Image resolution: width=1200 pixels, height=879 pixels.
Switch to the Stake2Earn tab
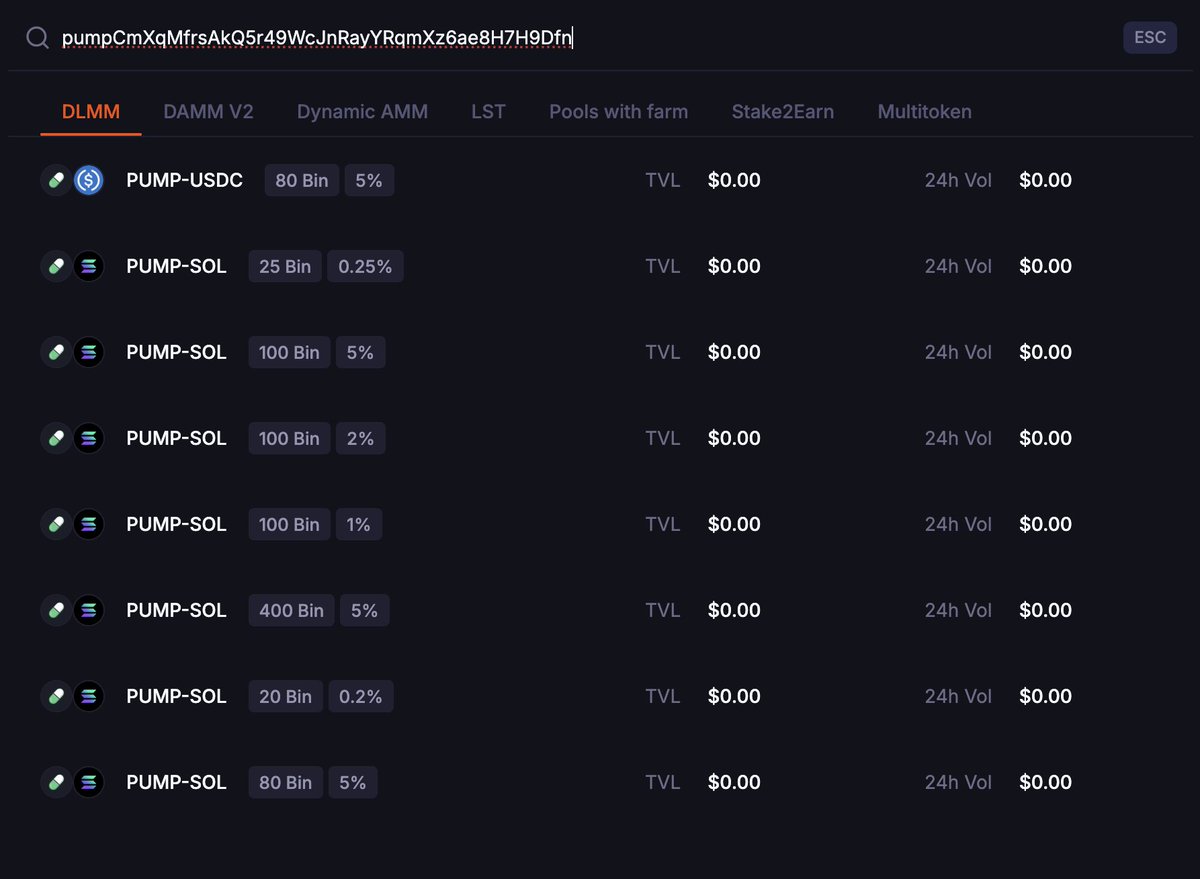pos(783,112)
